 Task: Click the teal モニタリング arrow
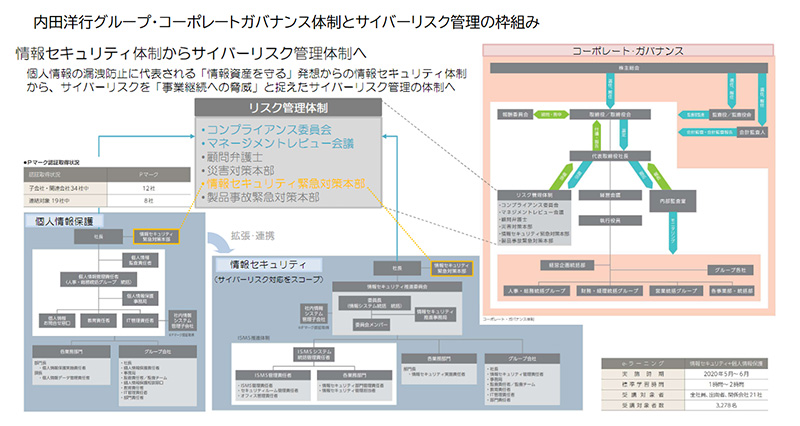pos(673,232)
